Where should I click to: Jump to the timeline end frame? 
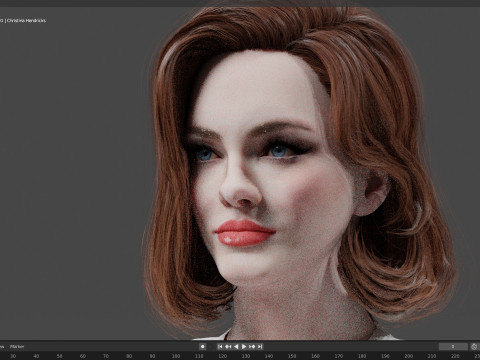(x=260, y=347)
